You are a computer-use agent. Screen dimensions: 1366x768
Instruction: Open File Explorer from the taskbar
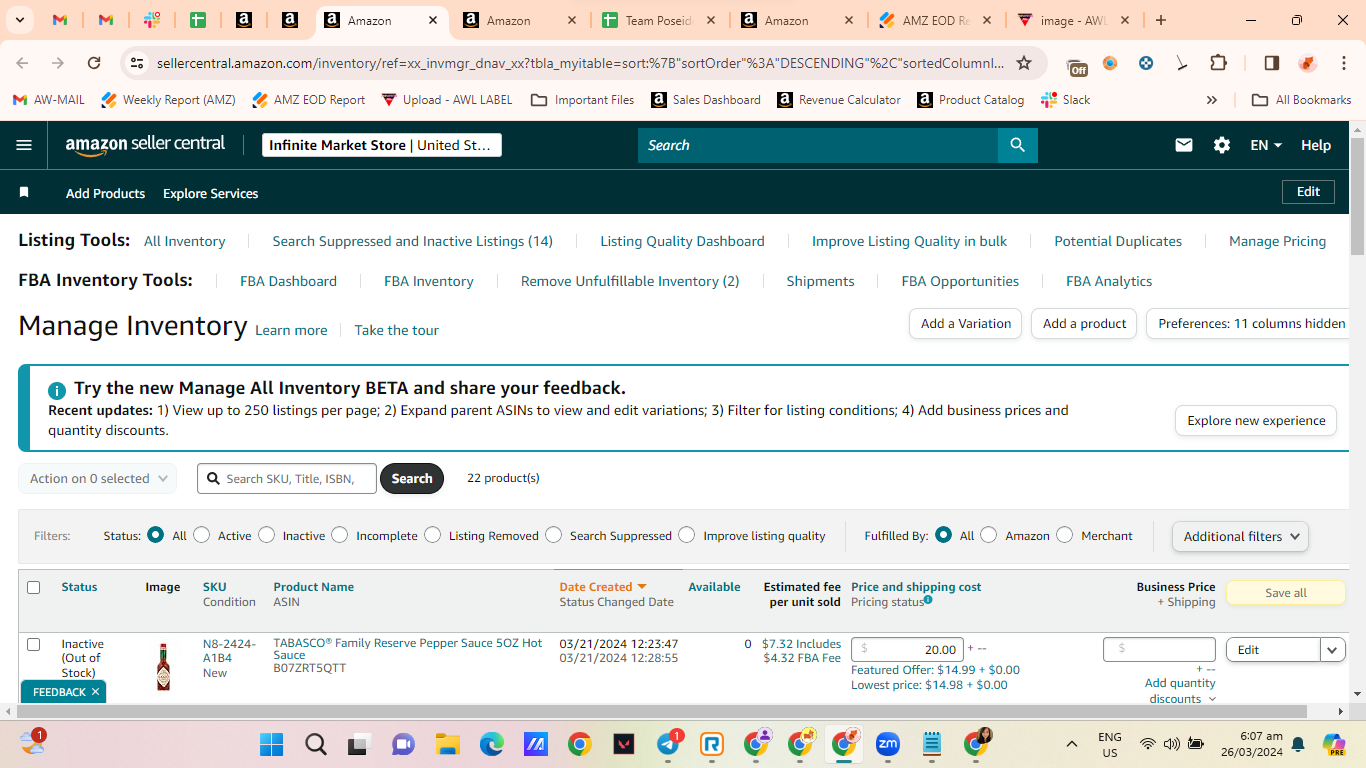(447, 744)
